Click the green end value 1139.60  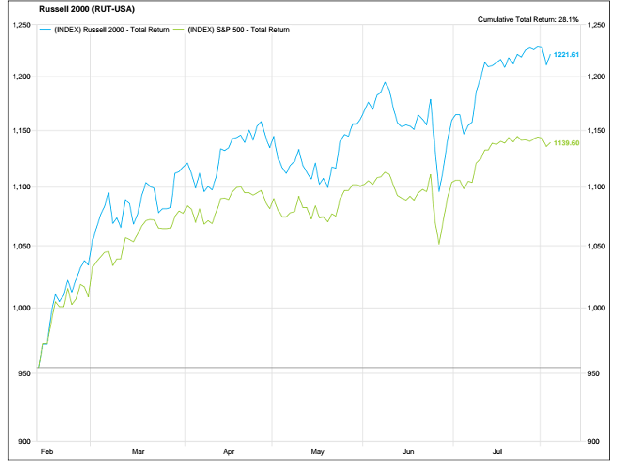coord(566,143)
